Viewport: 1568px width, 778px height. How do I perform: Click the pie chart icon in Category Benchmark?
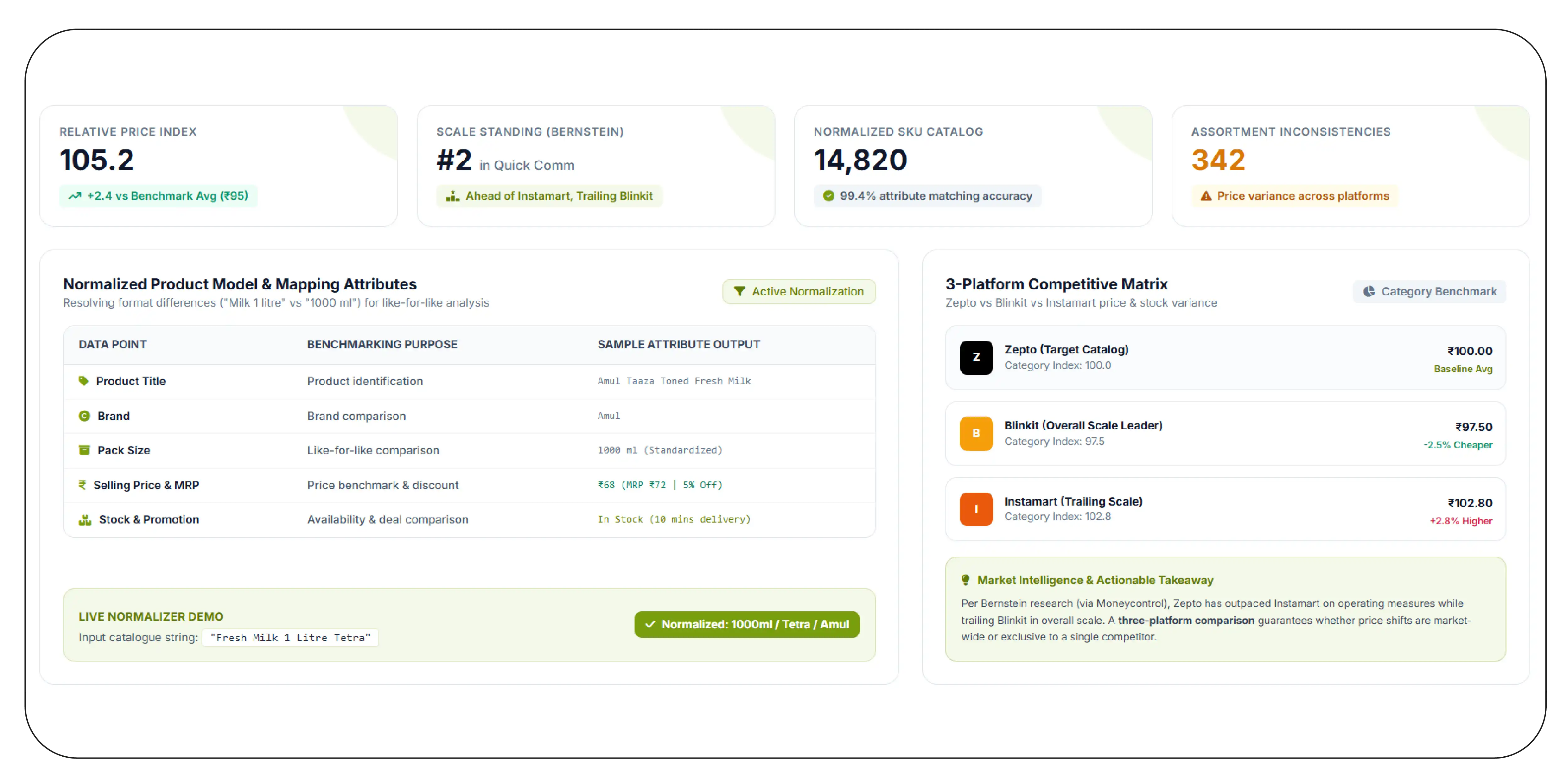pyautogui.click(x=1368, y=291)
